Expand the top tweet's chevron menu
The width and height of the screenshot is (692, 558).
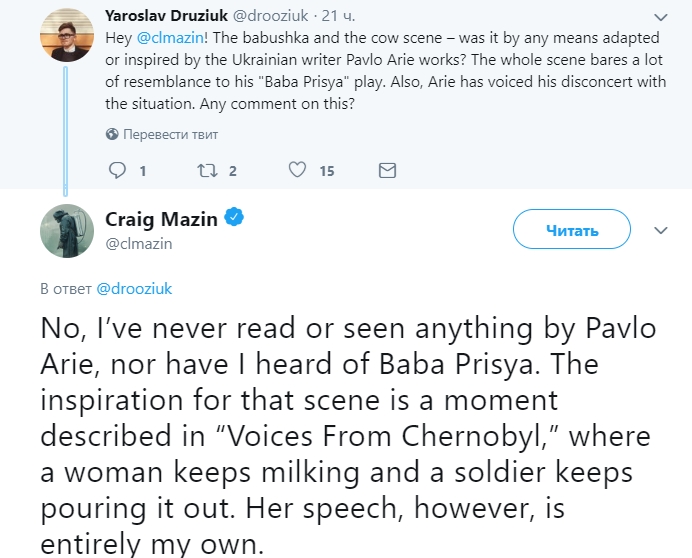[660, 17]
